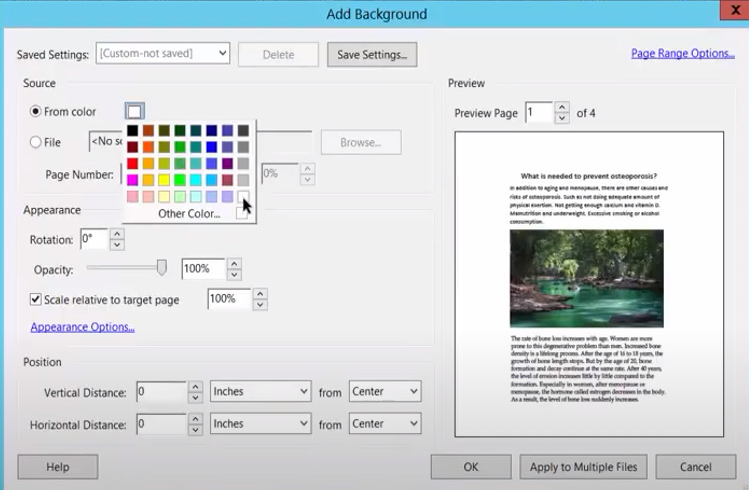The height and width of the screenshot is (490, 749).
Task: Click the Save Settings... button
Action: 372,54
